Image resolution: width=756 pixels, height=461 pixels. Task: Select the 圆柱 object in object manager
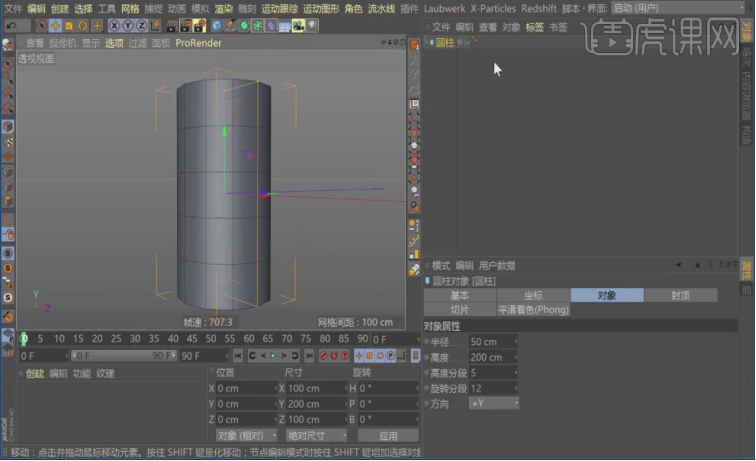click(x=445, y=42)
